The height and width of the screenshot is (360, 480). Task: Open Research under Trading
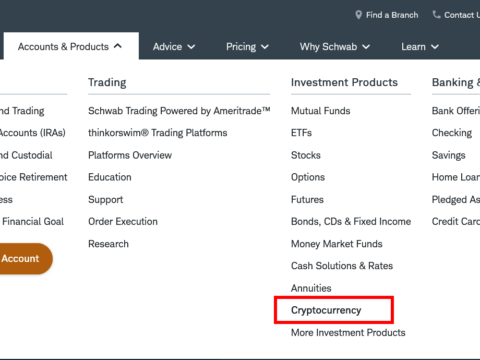[108, 244]
